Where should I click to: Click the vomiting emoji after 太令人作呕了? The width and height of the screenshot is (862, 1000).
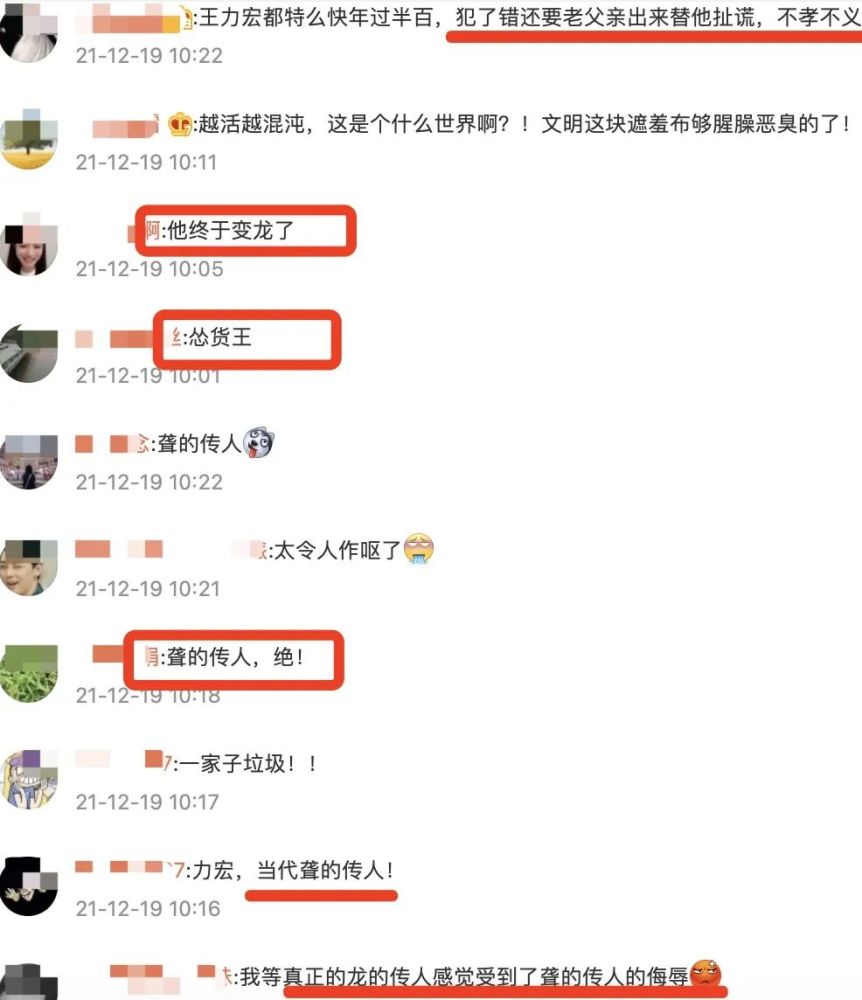click(x=419, y=549)
